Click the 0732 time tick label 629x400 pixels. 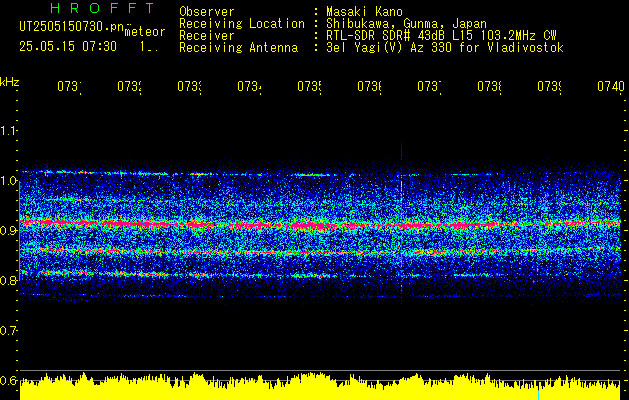tap(130, 86)
